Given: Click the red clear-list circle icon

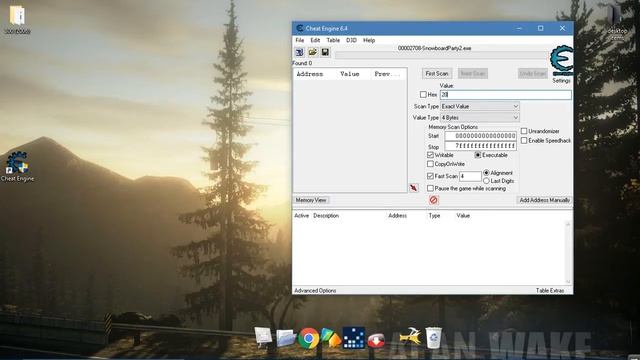Looking at the screenshot, I should pos(433,200).
